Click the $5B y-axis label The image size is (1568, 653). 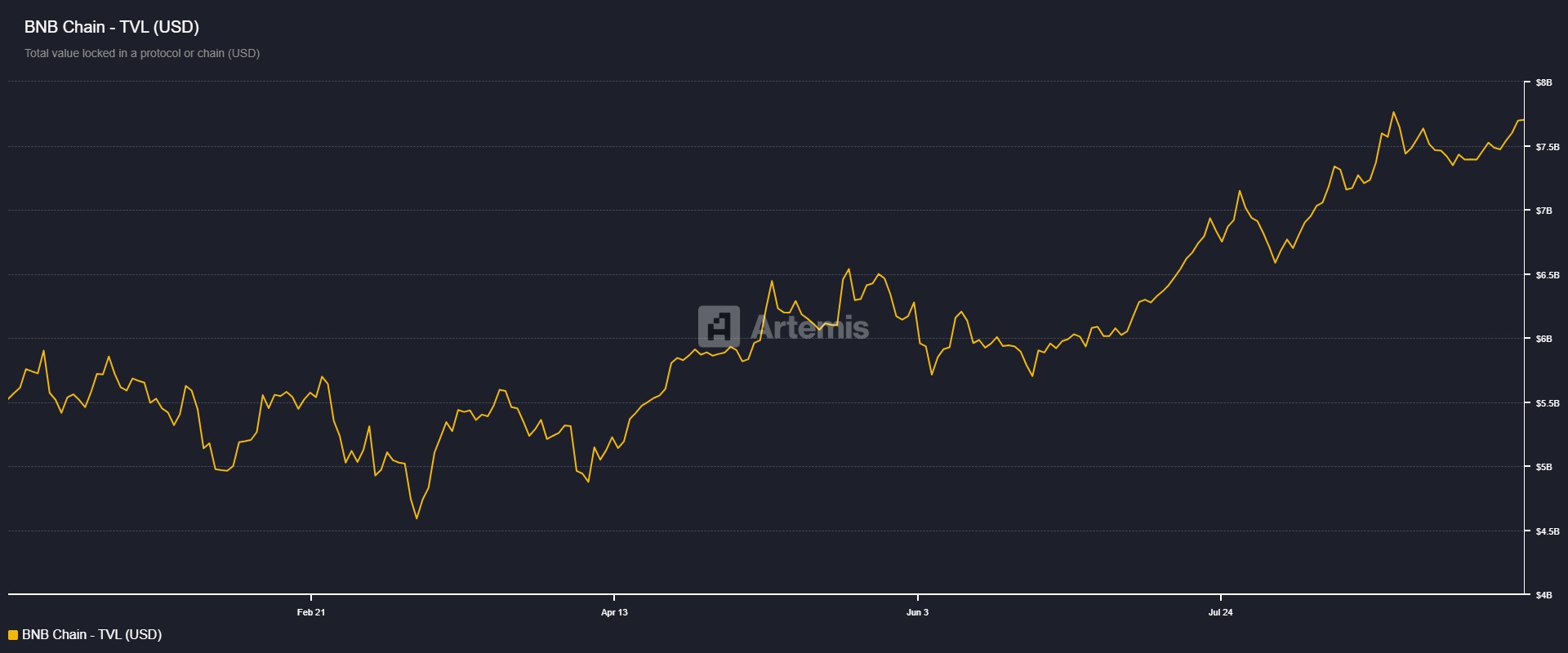(1543, 467)
